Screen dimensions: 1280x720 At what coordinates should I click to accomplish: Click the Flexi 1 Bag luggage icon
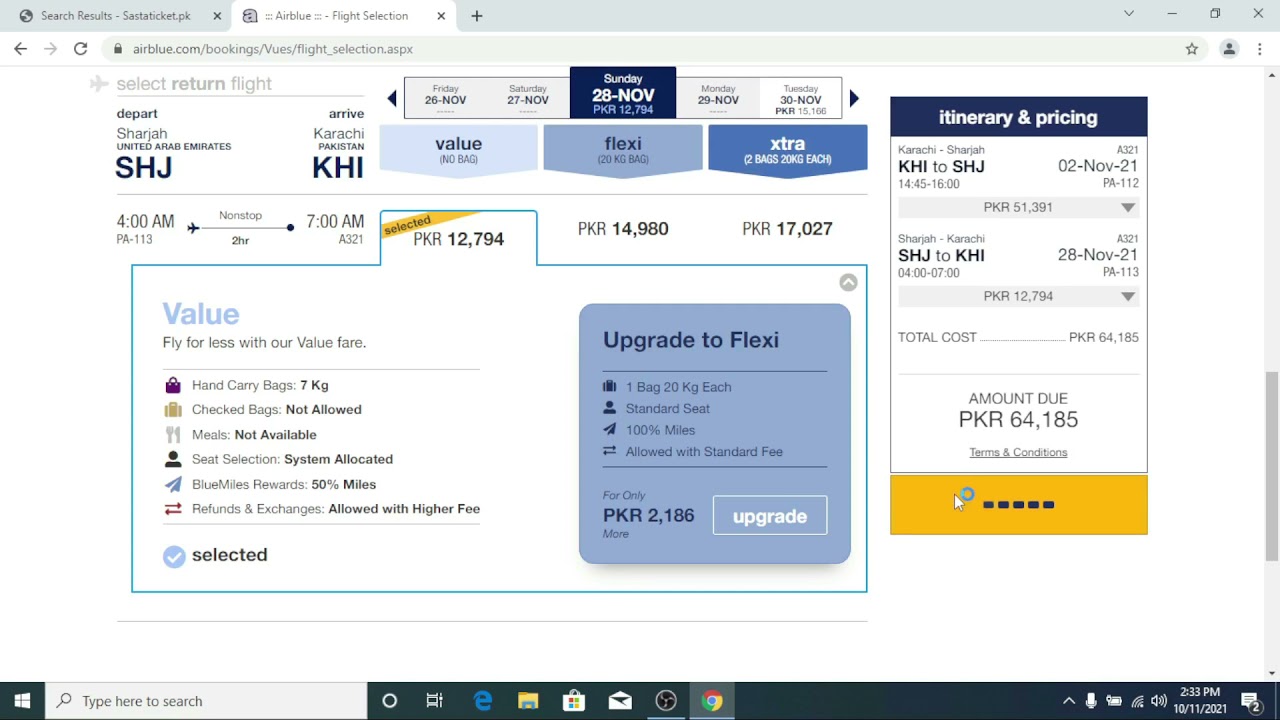(610, 387)
